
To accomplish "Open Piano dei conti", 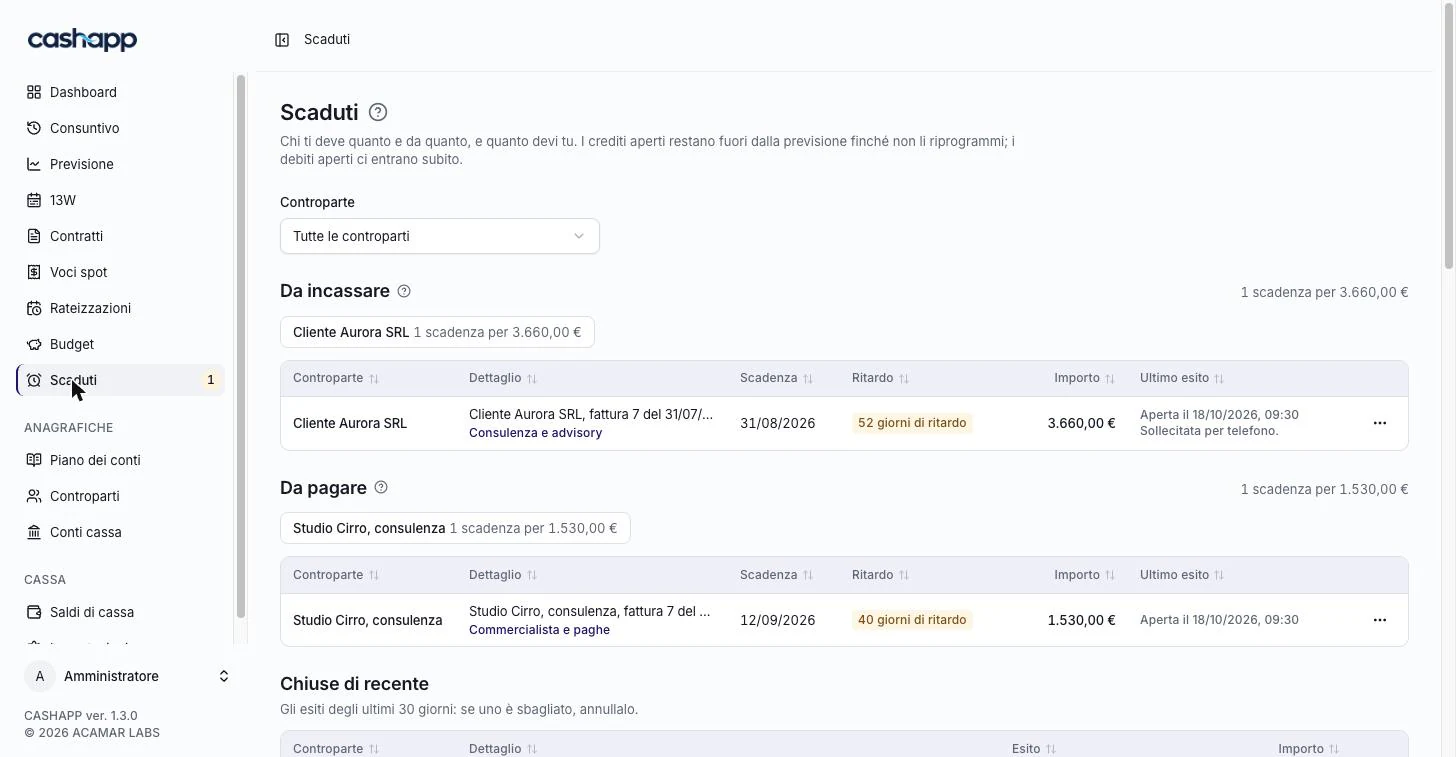I will pyautogui.click(x=120, y=460).
